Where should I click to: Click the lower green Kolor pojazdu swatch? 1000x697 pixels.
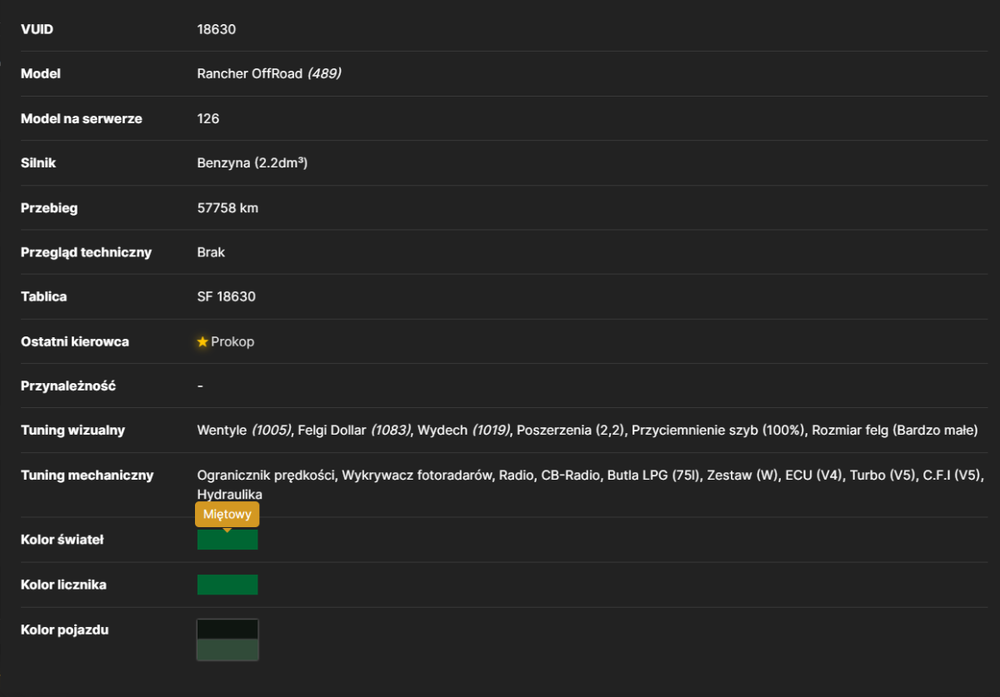click(227, 650)
